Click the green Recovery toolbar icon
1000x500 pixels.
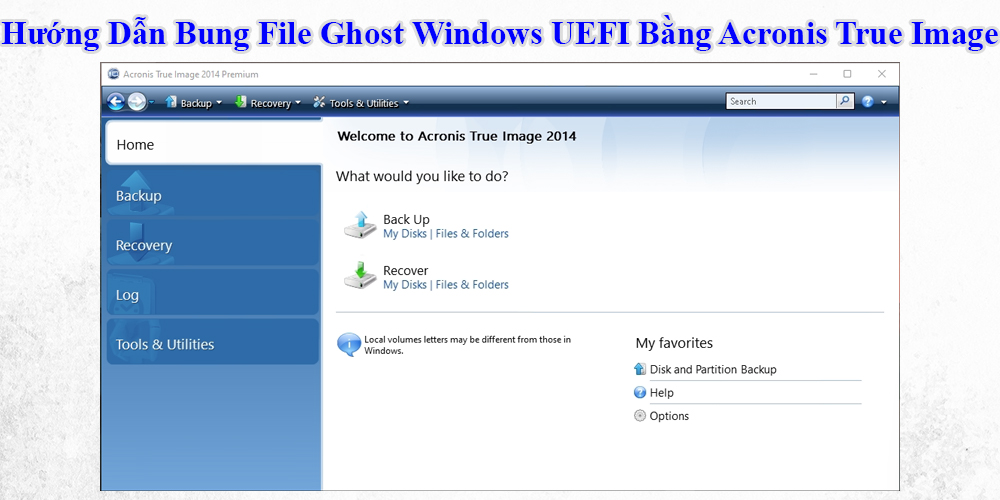pyautogui.click(x=240, y=101)
